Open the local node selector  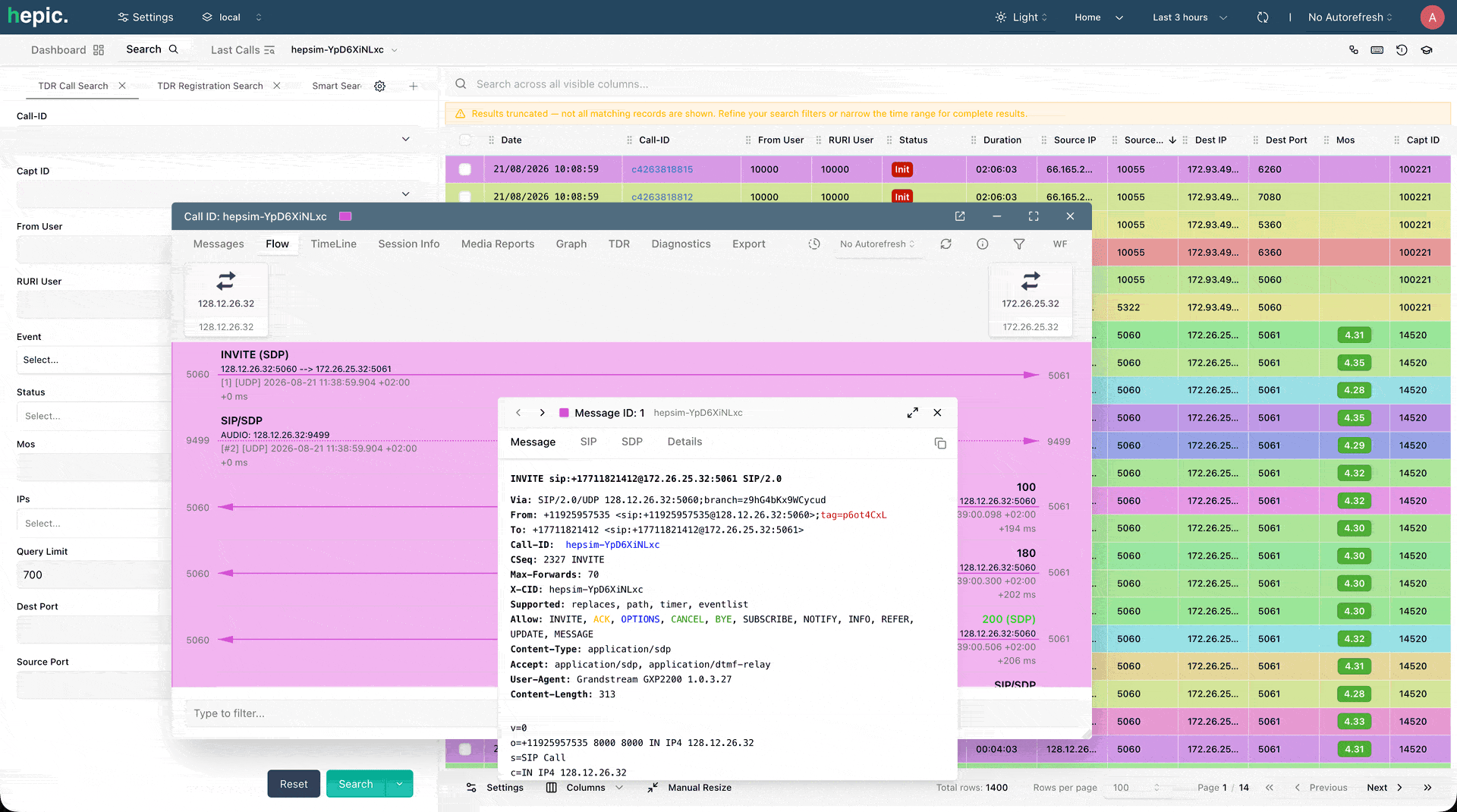coord(231,17)
